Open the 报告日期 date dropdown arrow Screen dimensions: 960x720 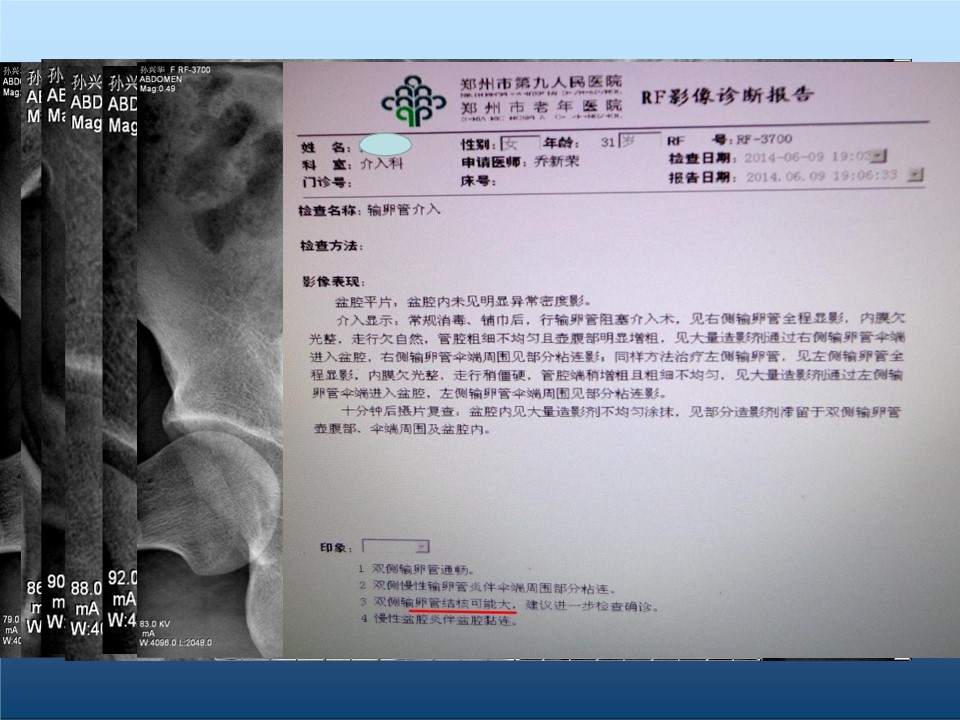point(915,174)
